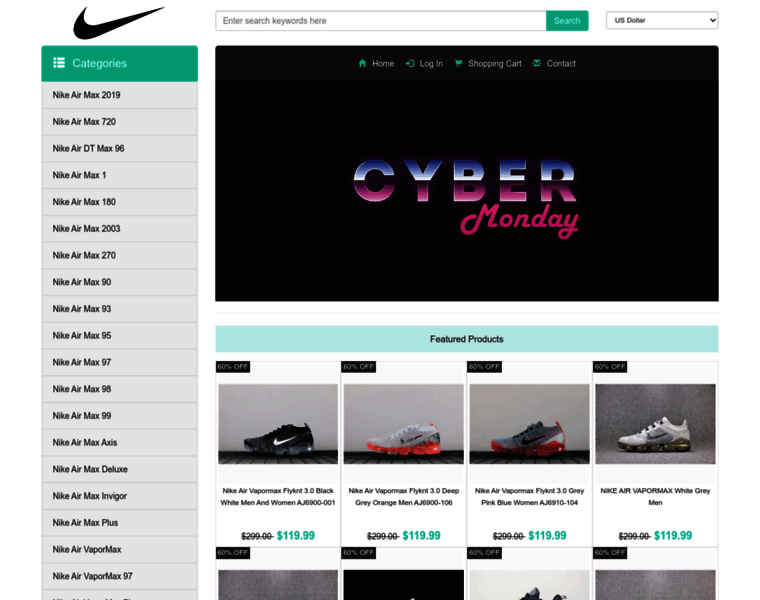Viewport: 760px width, 600px height.
Task: Click the Shopping Cart icon
Action: coord(458,63)
